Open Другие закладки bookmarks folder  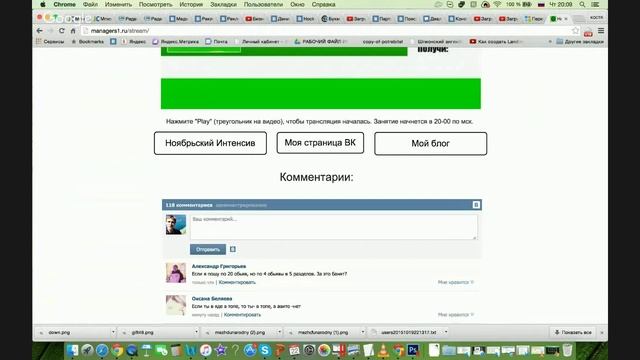pos(580,42)
